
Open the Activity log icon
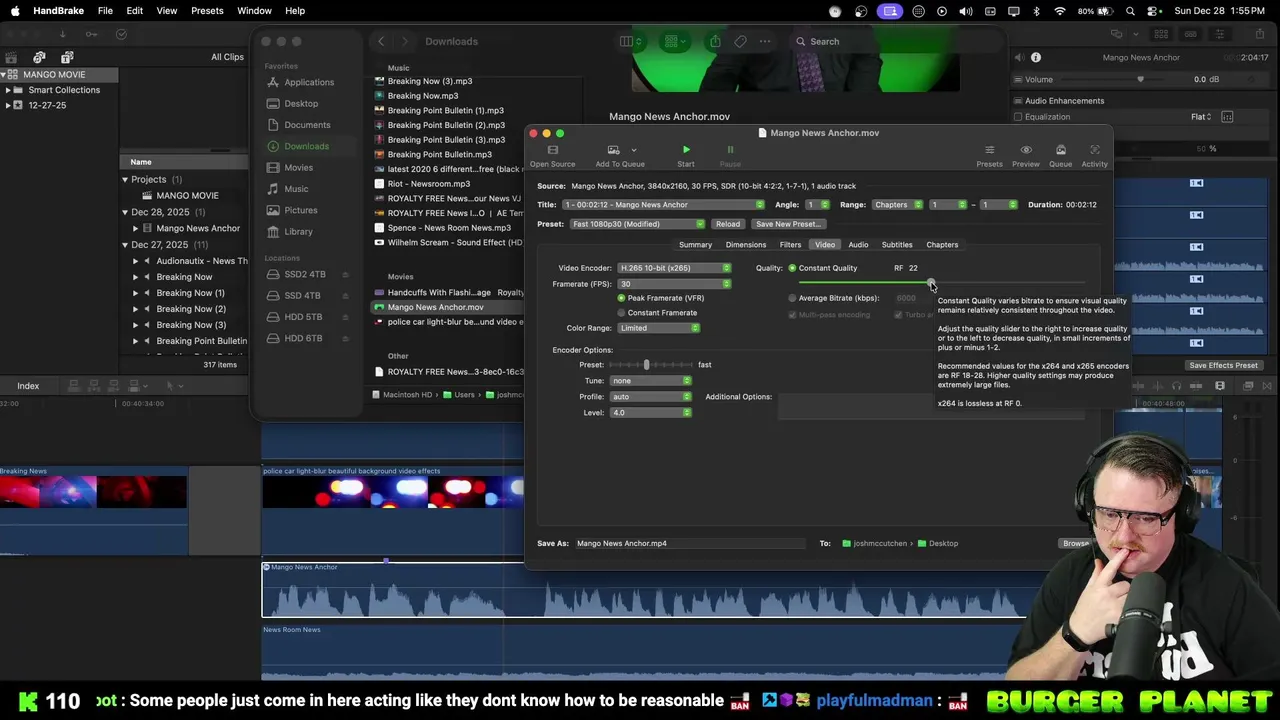click(x=1095, y=151)
